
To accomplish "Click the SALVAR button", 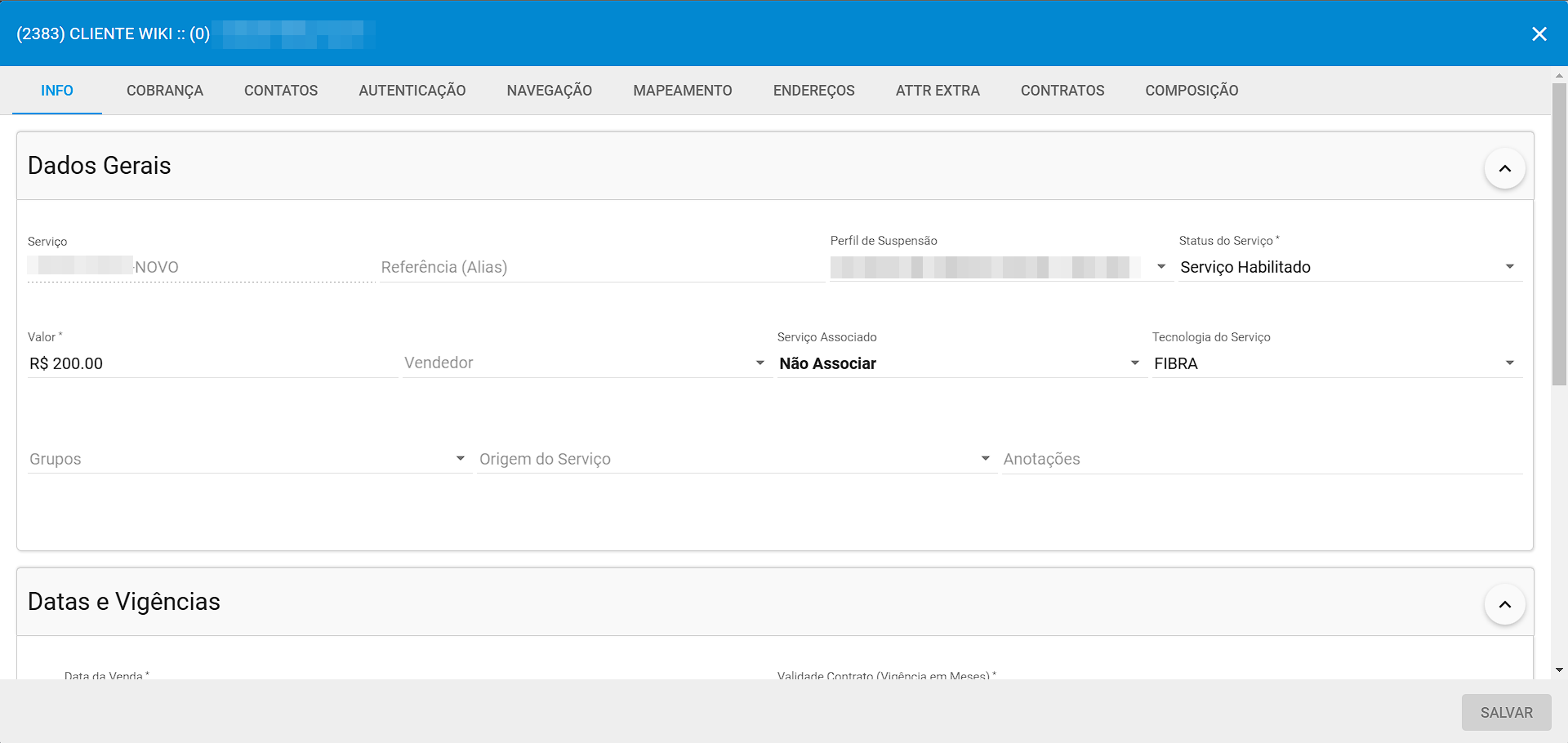I will 1506,713.
